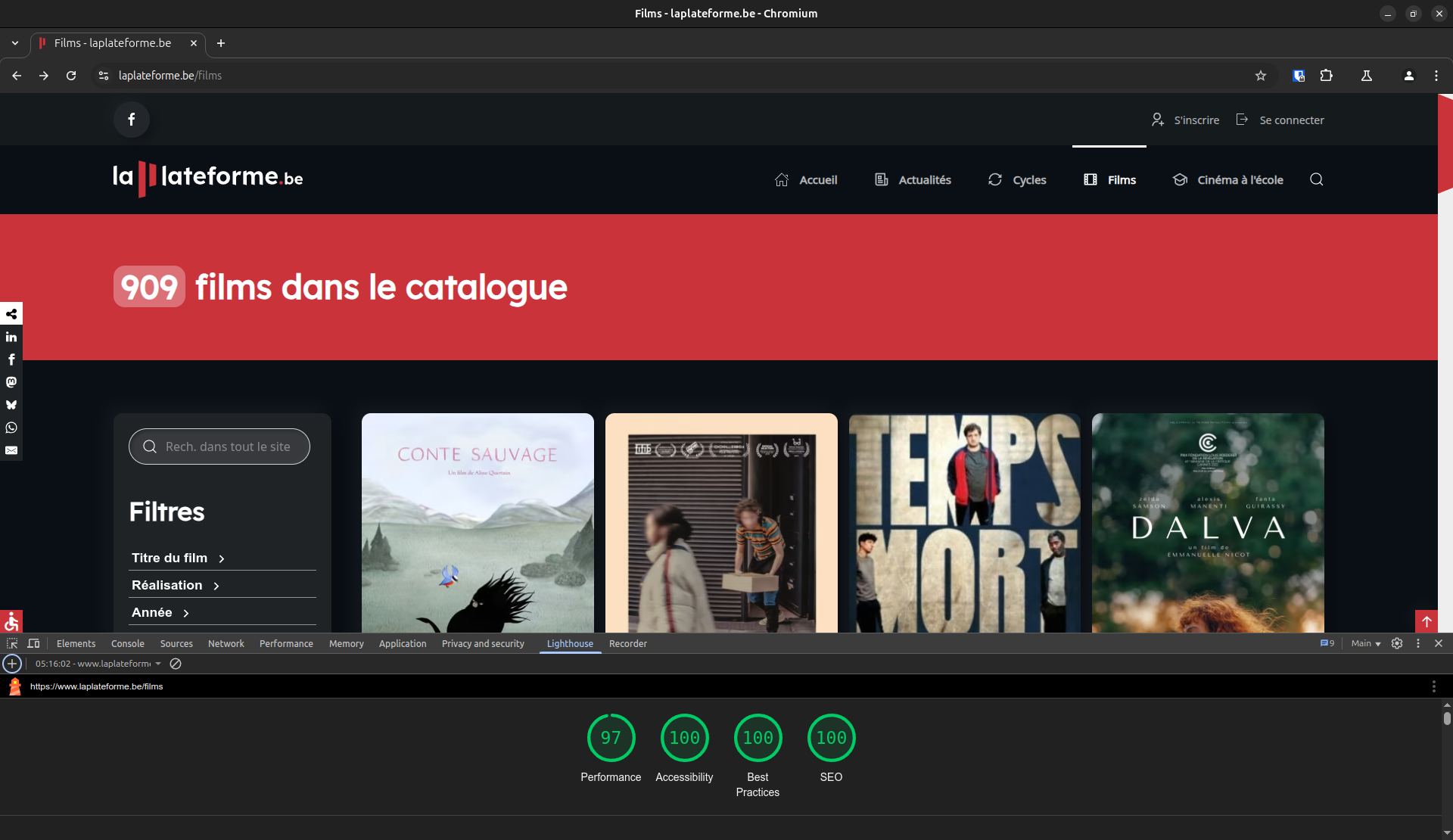1453x840 pixels.
Task: Toggle the DevTools device toolbar
Action: [x=33, y=643]
